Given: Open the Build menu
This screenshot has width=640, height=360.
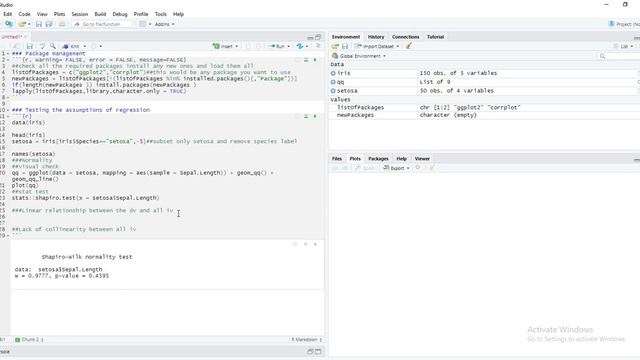Looking at the screenshot, I should tap(100, 14).
